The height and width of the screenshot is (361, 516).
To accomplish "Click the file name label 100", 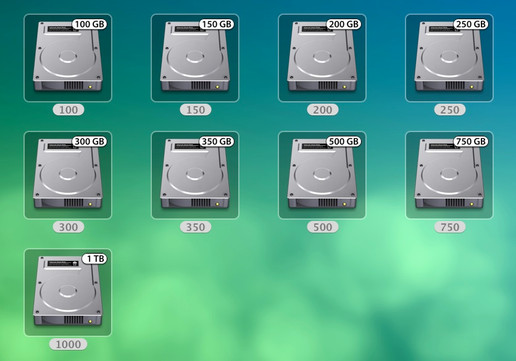I will pyautogui.click(x=68, y=110).
